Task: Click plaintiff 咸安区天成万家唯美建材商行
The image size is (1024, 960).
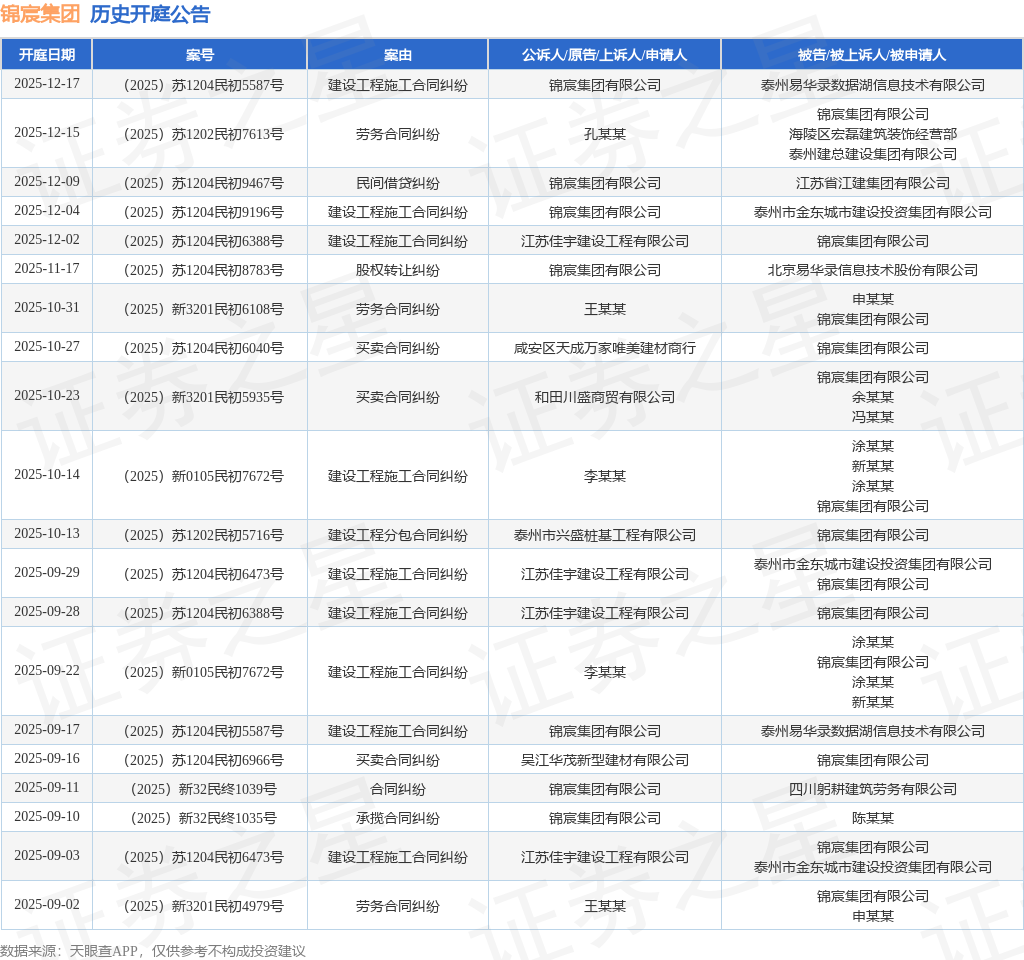Action: click(x=605, y=348)
